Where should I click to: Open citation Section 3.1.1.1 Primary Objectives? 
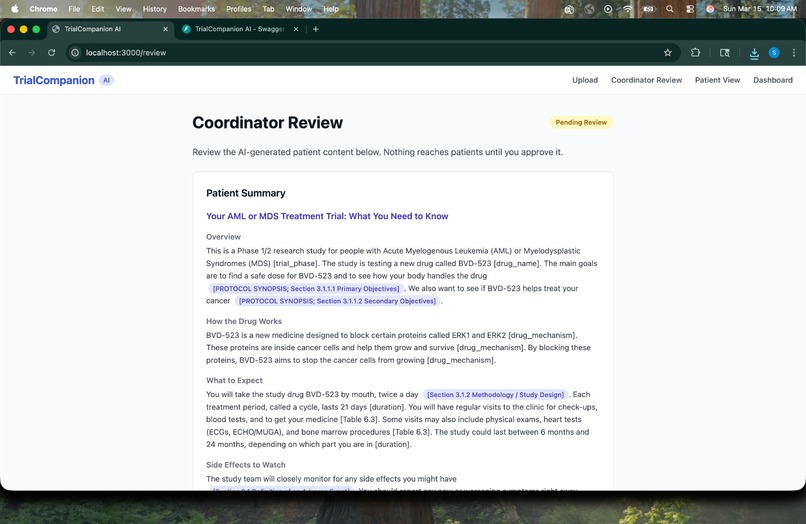coord(306,288)
